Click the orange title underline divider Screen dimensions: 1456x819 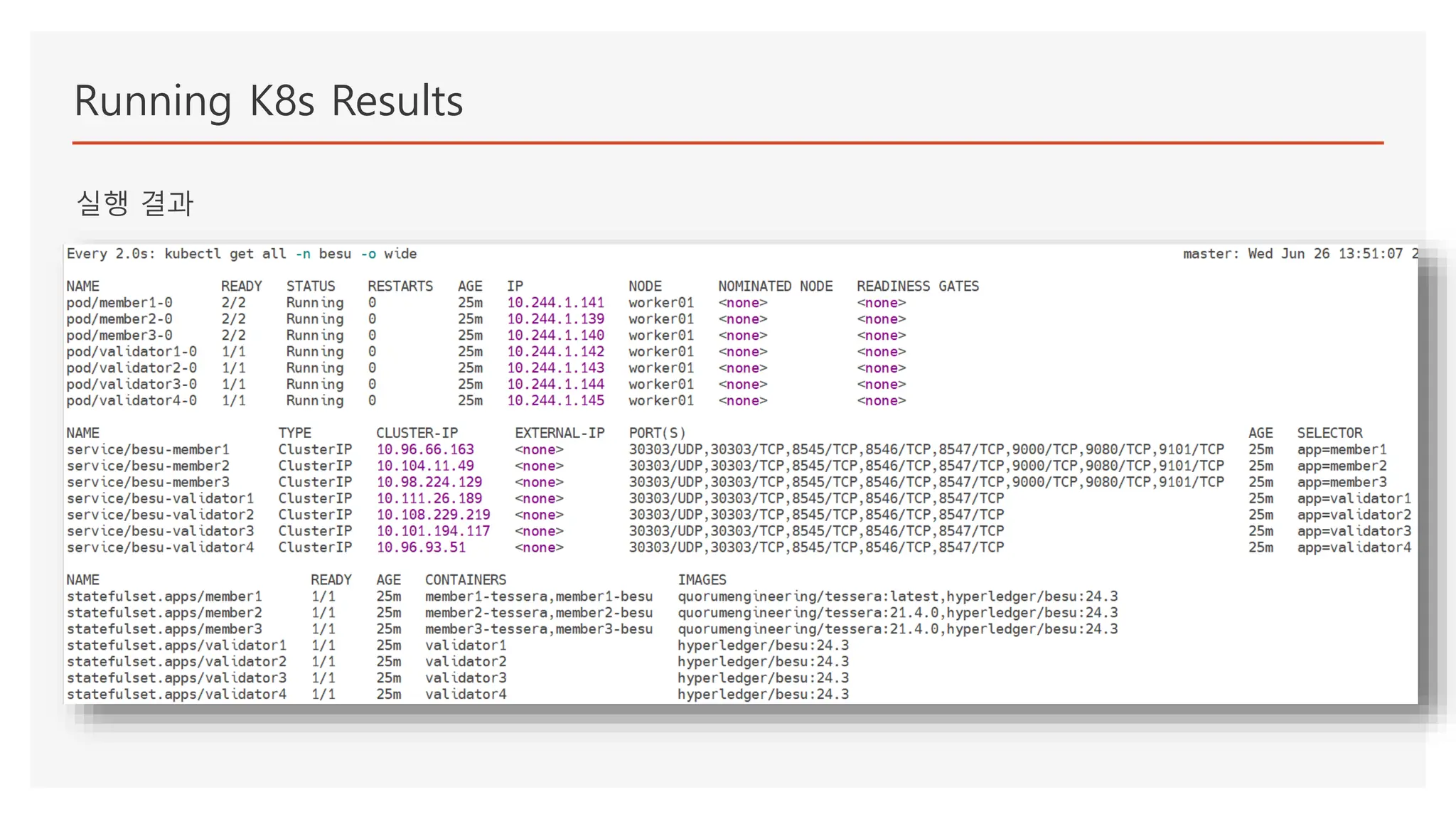click(727, 143)
